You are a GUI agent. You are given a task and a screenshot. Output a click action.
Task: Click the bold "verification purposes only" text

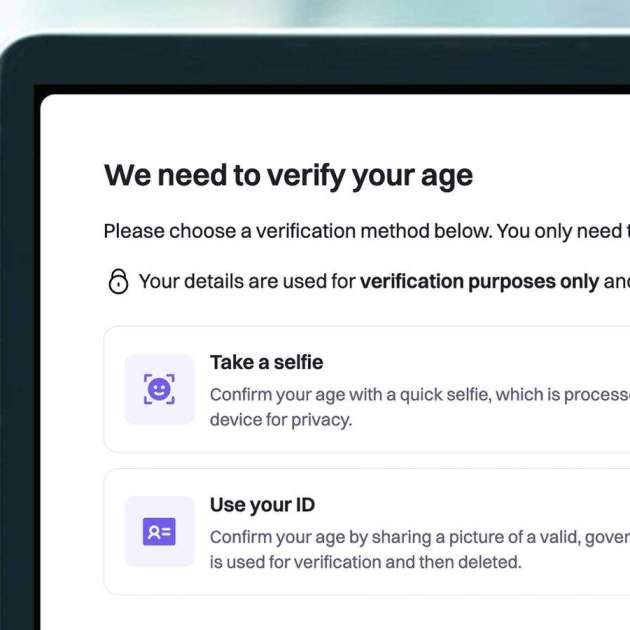coord(479,281)
